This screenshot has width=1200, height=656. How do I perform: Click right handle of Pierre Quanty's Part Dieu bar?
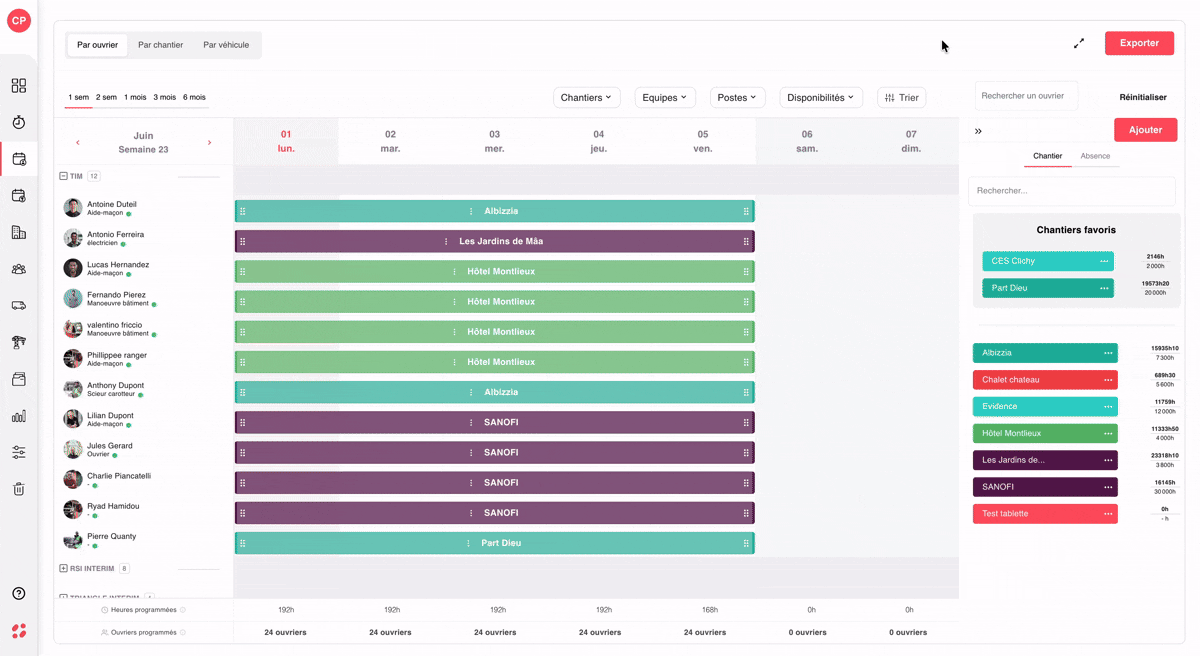(x=746, y=543)
